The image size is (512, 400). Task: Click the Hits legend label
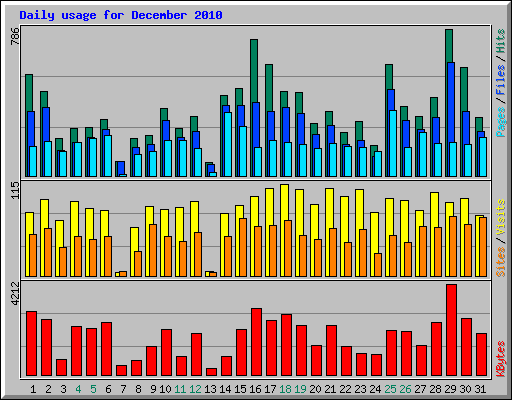[501, 41]
